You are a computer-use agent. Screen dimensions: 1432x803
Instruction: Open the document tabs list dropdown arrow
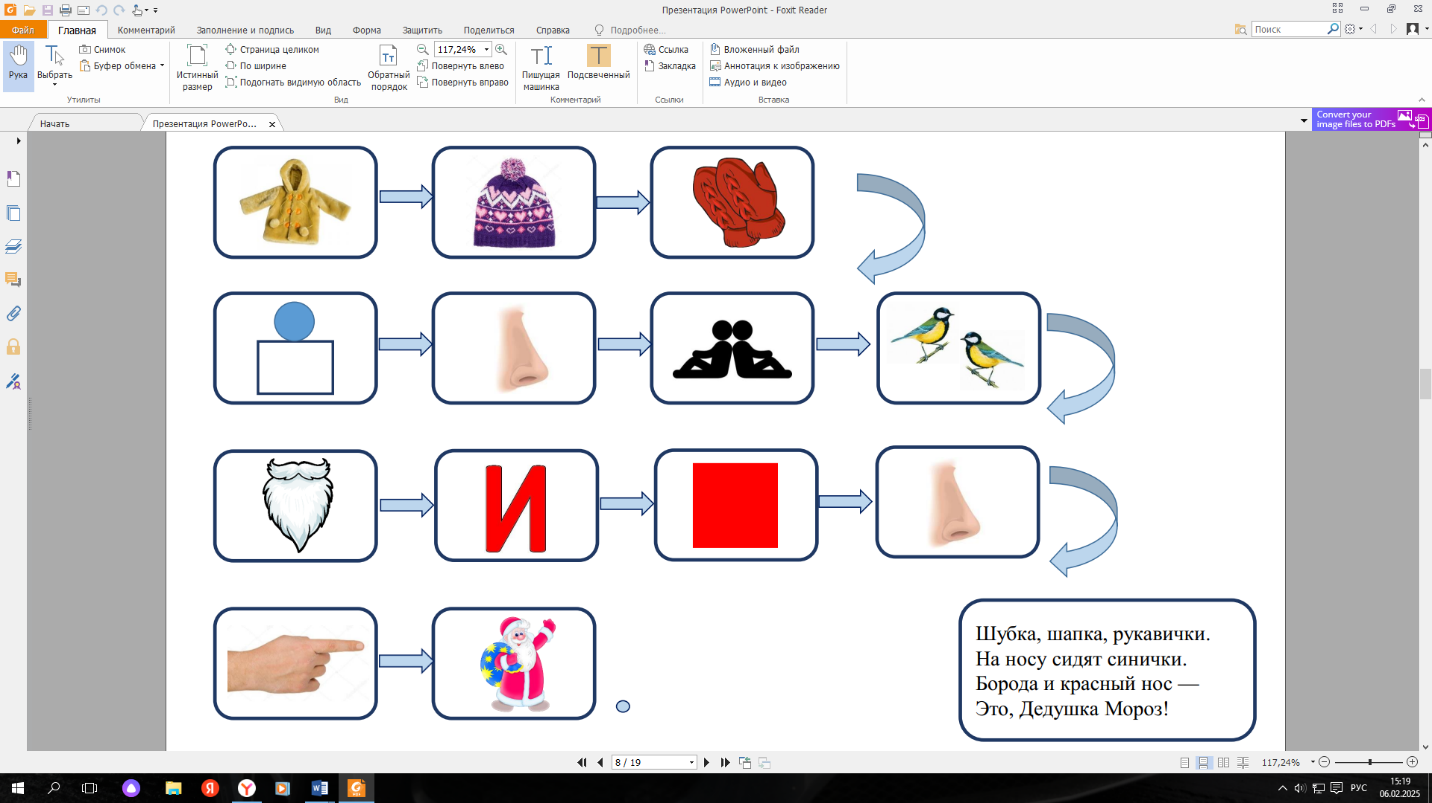(1303, 121)
